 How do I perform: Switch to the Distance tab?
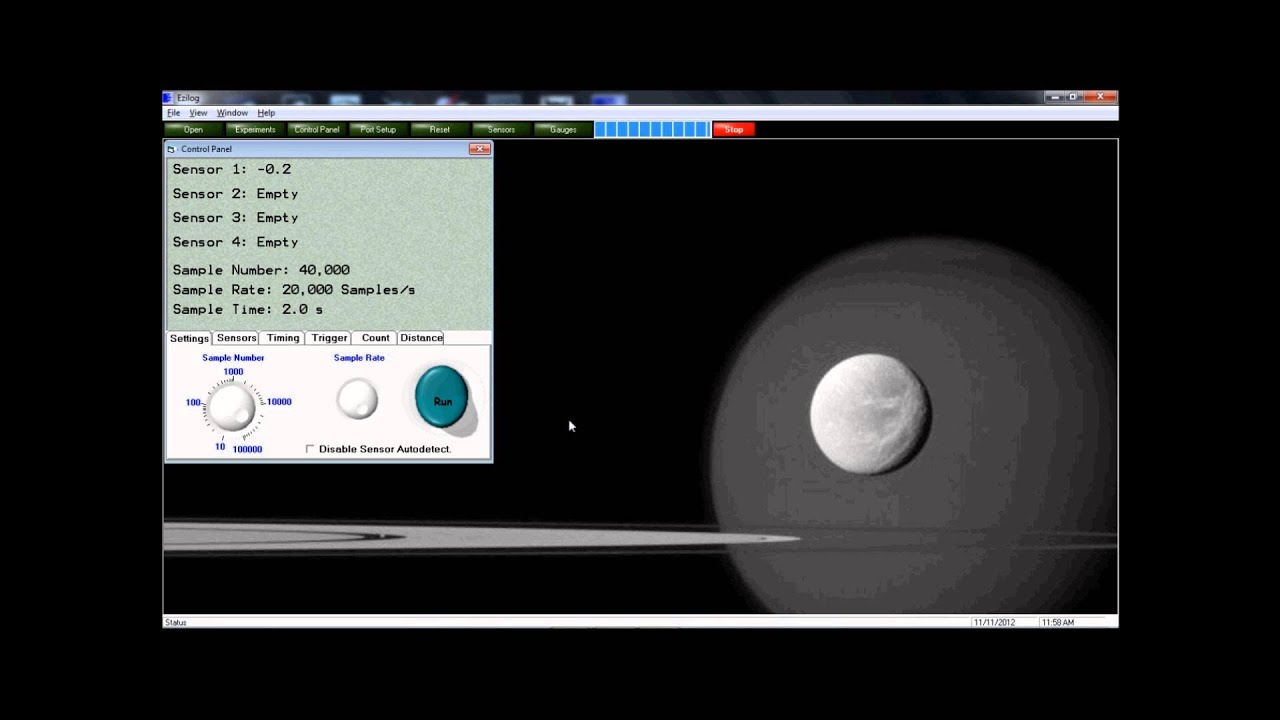[x=421, y=338]
